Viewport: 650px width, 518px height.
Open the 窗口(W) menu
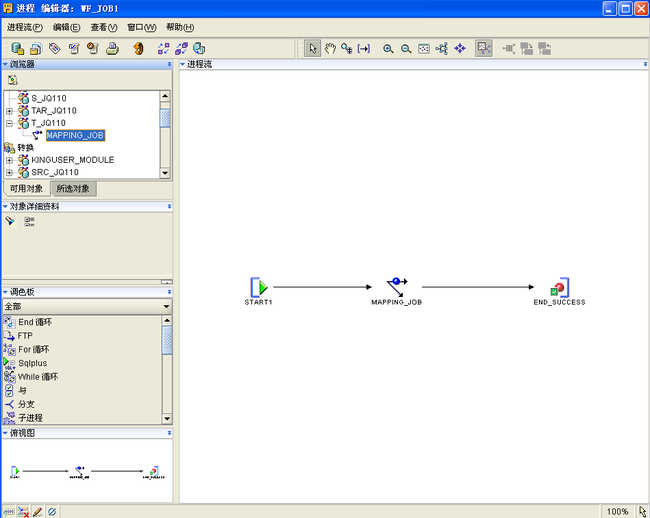[141, 27]
